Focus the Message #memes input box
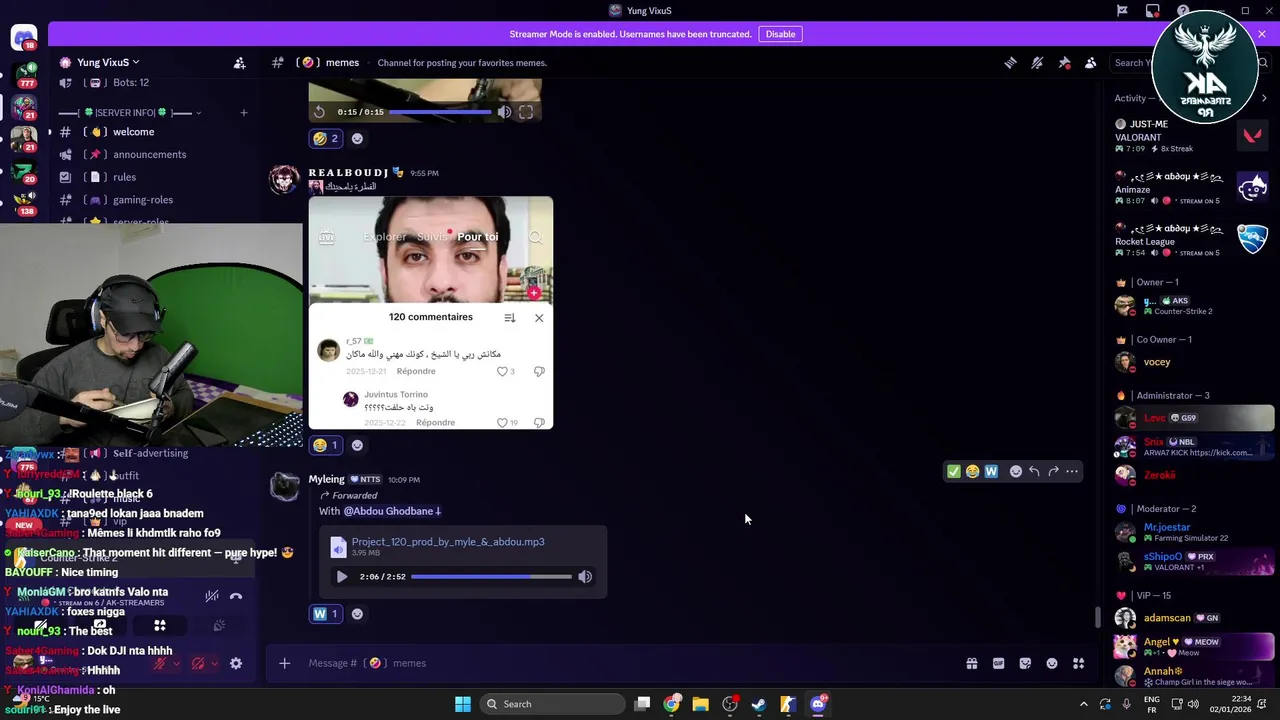Image resolution: width=1280 pixels, height=720 pixels. click(x=630, y=663)
